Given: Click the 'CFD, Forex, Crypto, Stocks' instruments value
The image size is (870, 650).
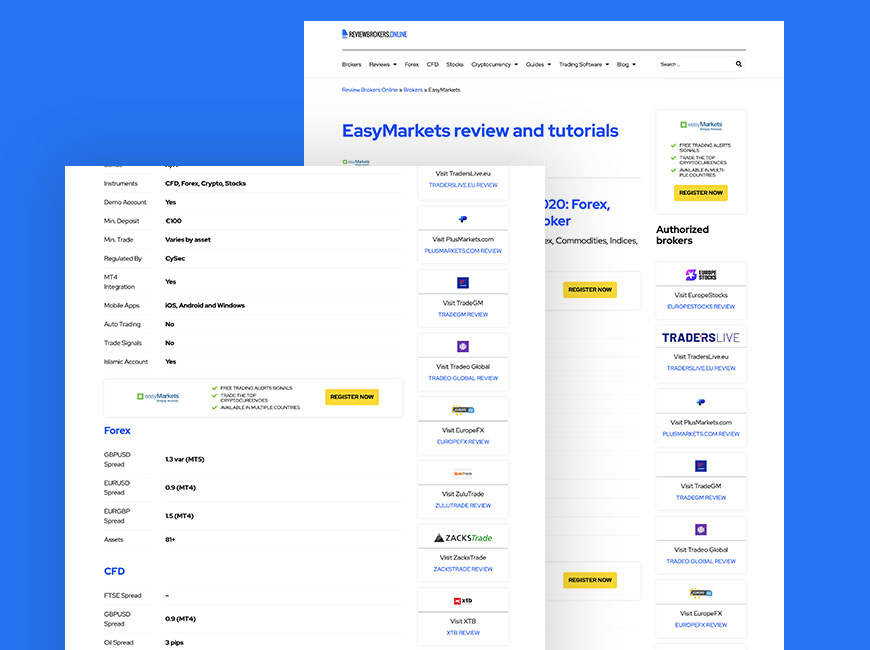Looking at the screenshot, I should click(x=205, y=184).
